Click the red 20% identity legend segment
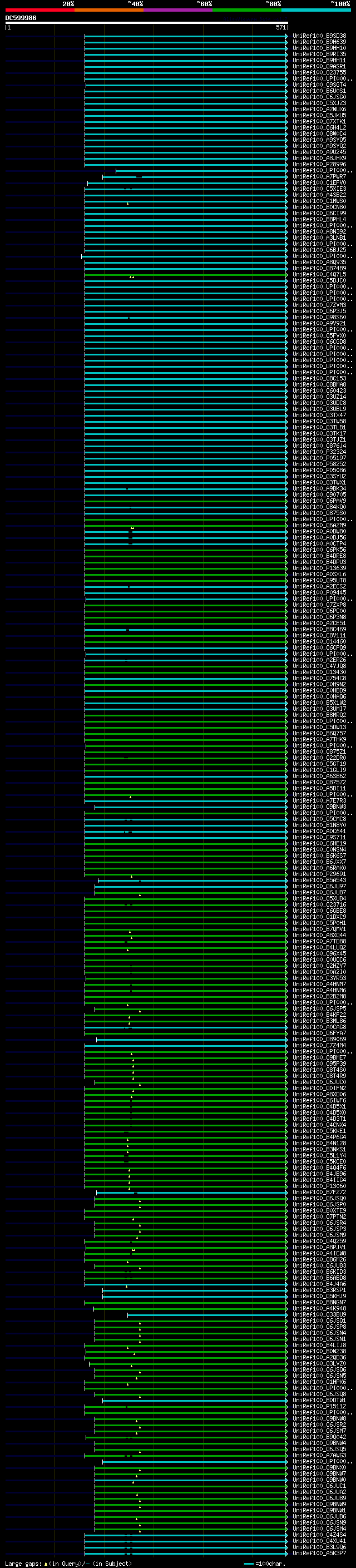356x1568 pixels. coord(39,10)
